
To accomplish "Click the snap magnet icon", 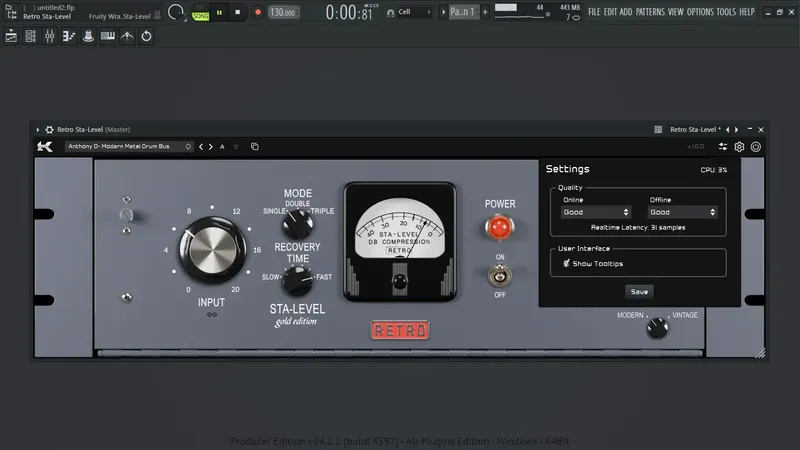I will point(390,13).
